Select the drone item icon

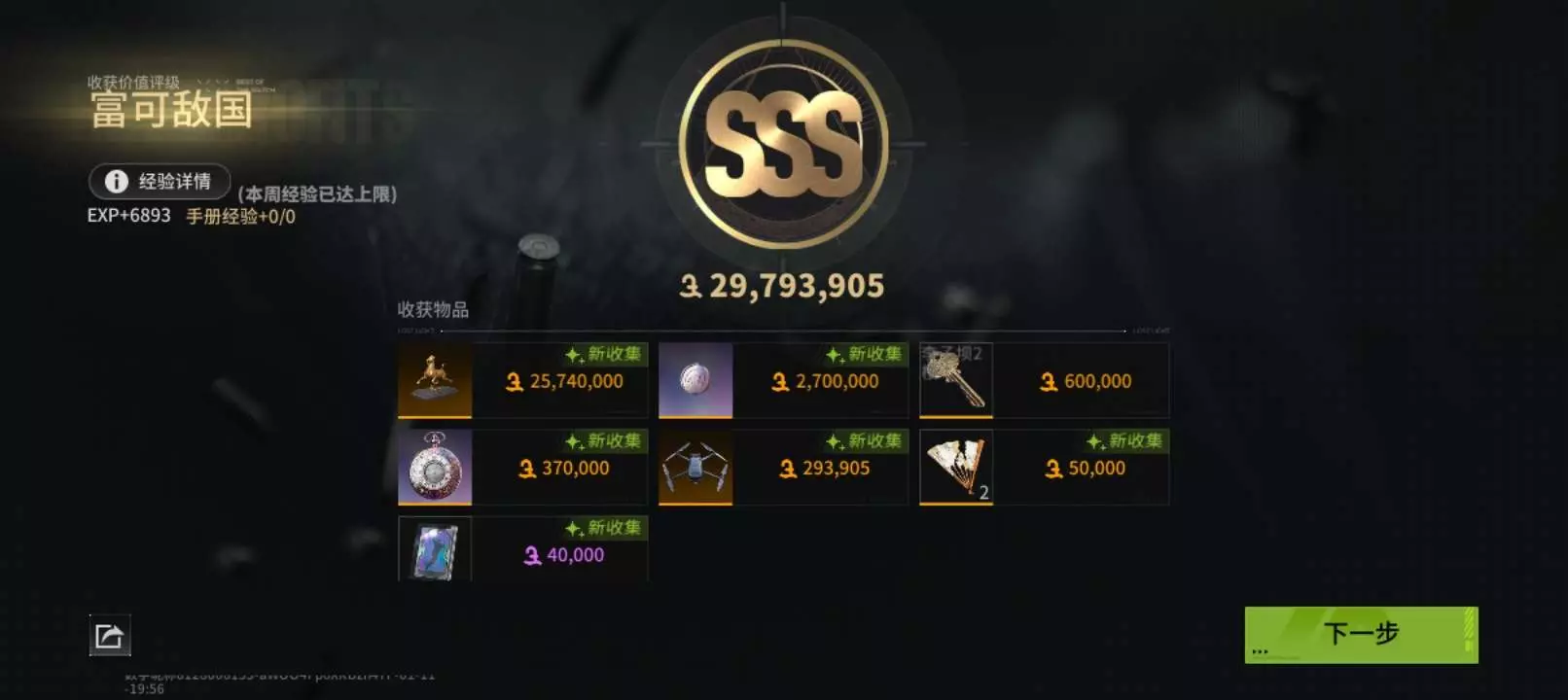[695, 468]
